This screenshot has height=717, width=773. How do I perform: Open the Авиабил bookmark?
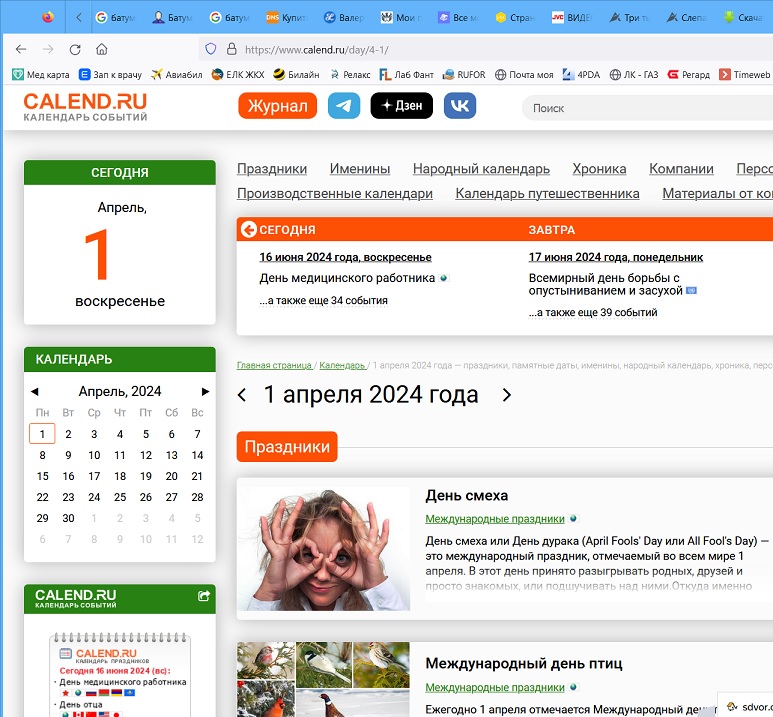pyautogui.click(x=176, y=74)
